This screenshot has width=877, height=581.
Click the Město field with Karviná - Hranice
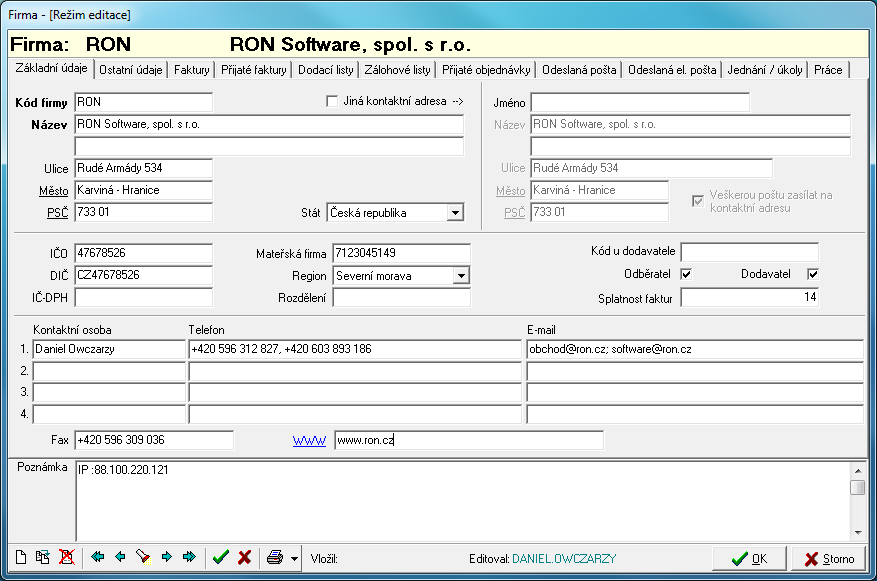click(x=144, y=190)
